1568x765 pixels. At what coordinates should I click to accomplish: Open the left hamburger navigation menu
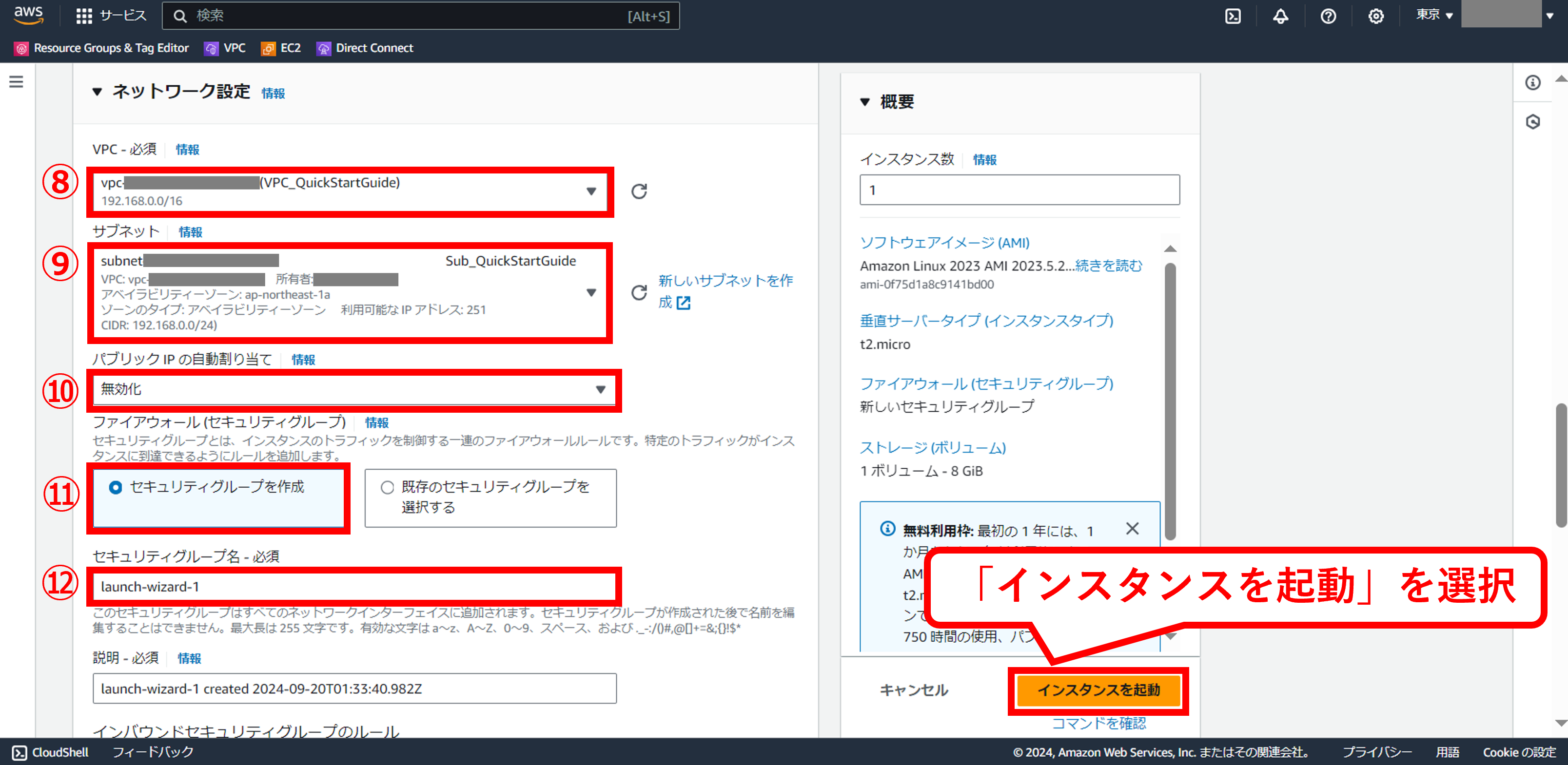point(17,81)
